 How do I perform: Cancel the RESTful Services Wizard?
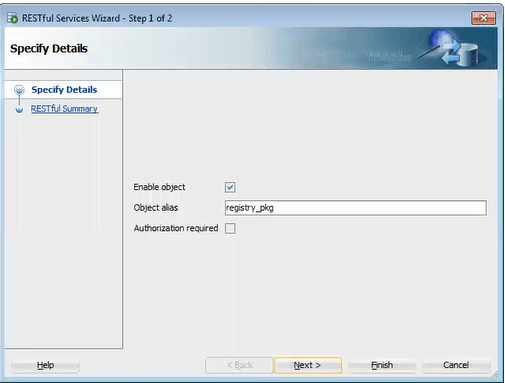coord(456,365)
